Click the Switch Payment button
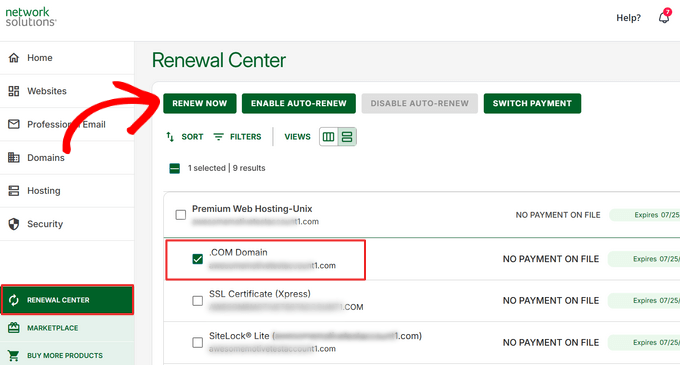The height and width of the screenshot is (365, 680). [x=532, y=103]
